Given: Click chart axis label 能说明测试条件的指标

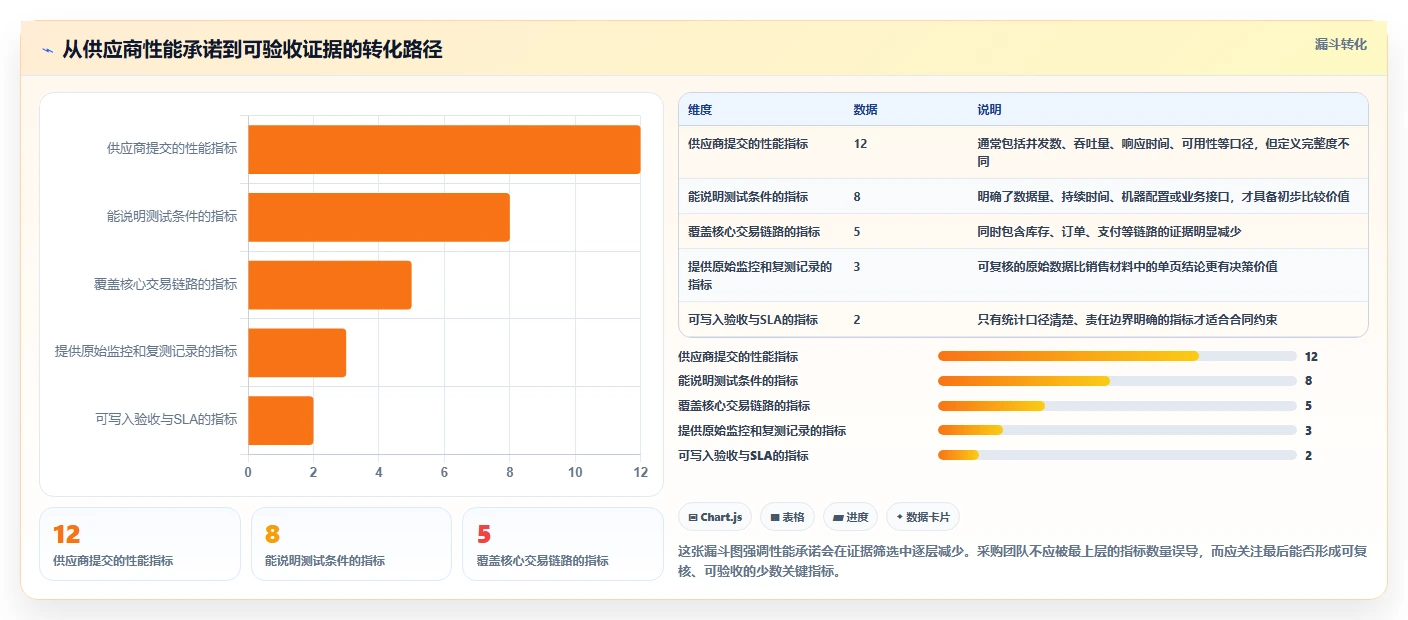Looking at the screenshot, I should pos(172,217).
